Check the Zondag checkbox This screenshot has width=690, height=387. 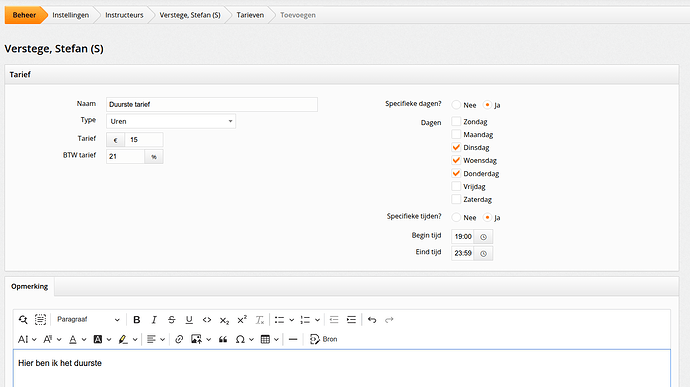456,121
